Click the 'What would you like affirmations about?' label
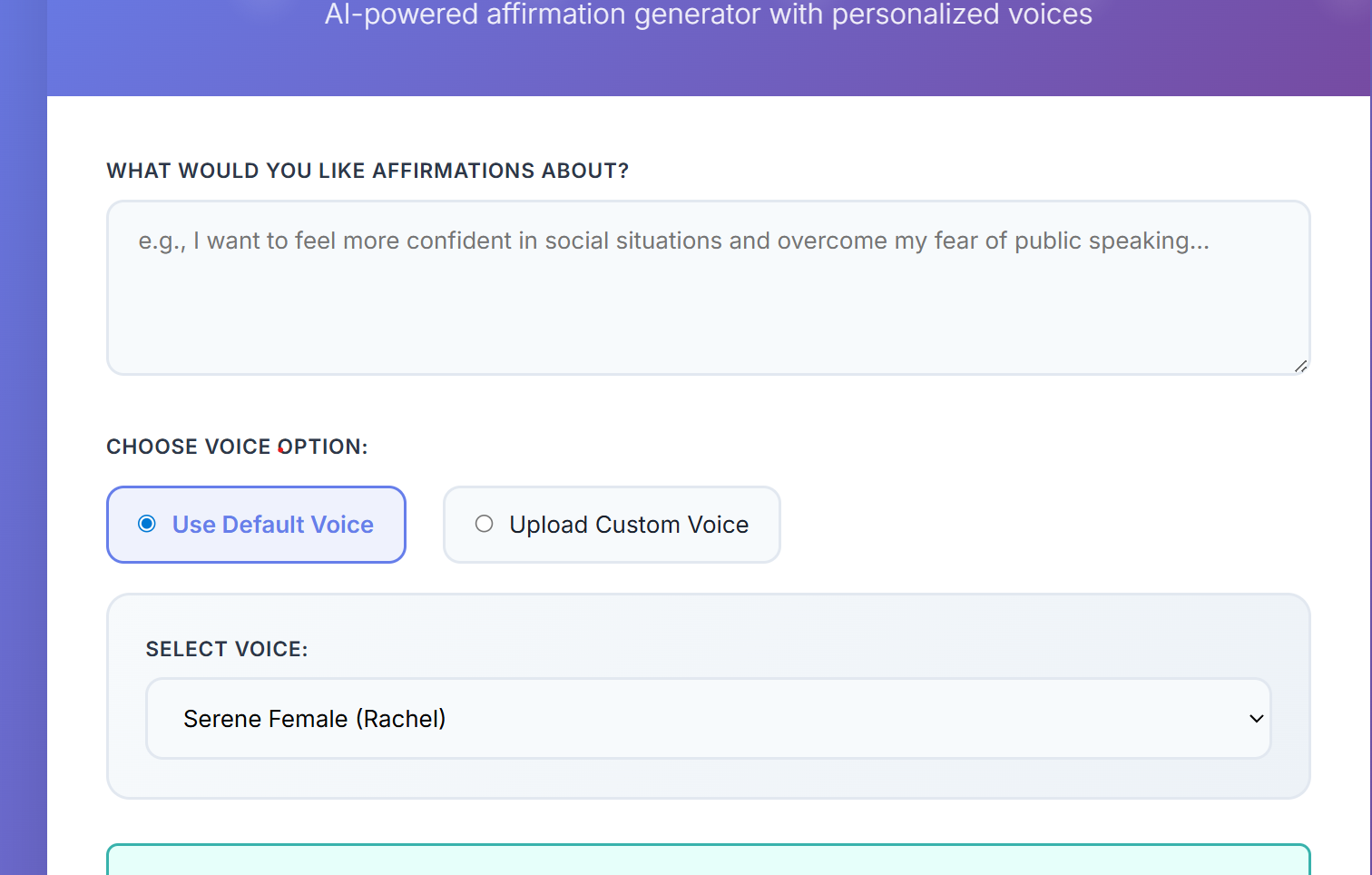This screenshot has width=1372, height=875. (367, 171)
